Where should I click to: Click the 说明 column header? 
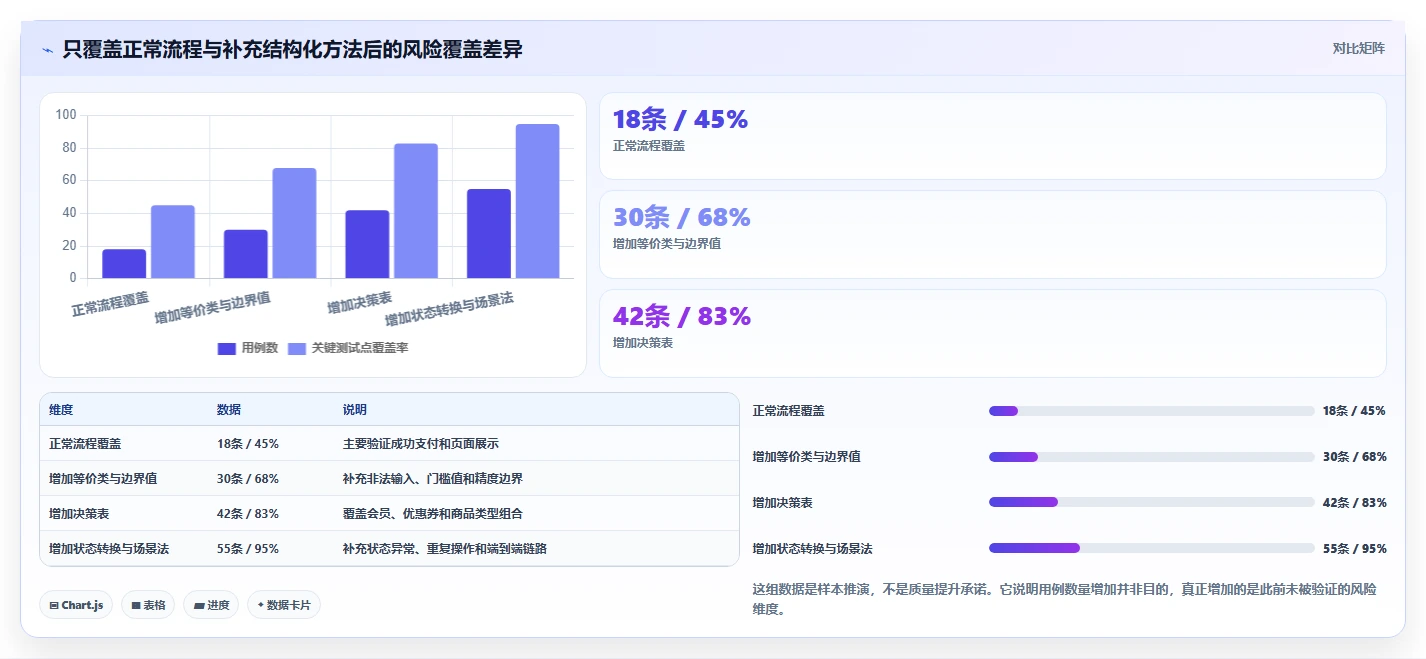(x=355, y=410)
